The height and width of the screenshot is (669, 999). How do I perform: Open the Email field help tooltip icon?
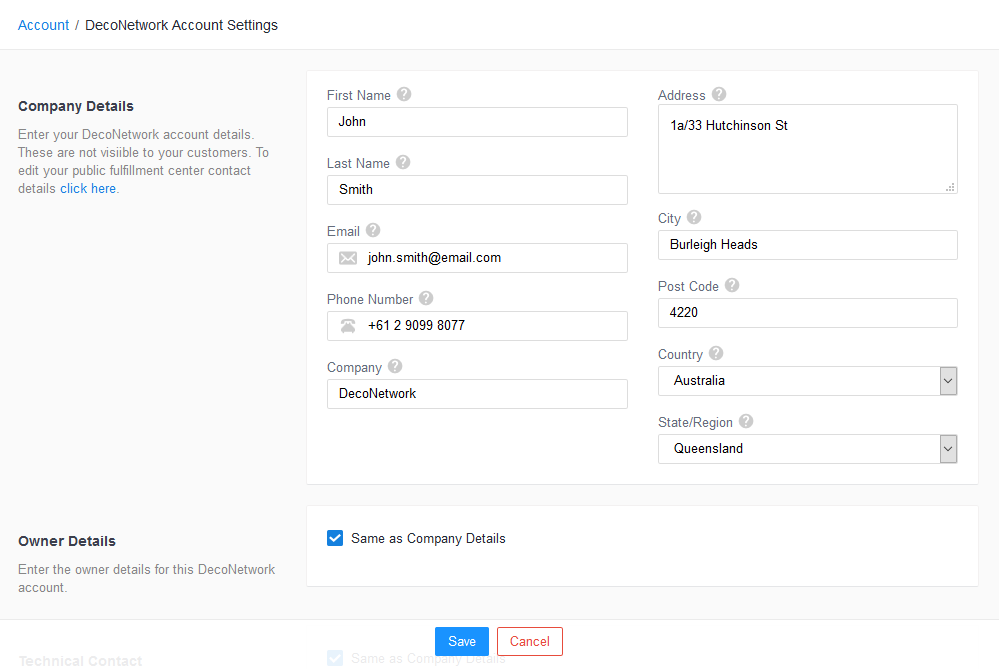pos(372,230)
